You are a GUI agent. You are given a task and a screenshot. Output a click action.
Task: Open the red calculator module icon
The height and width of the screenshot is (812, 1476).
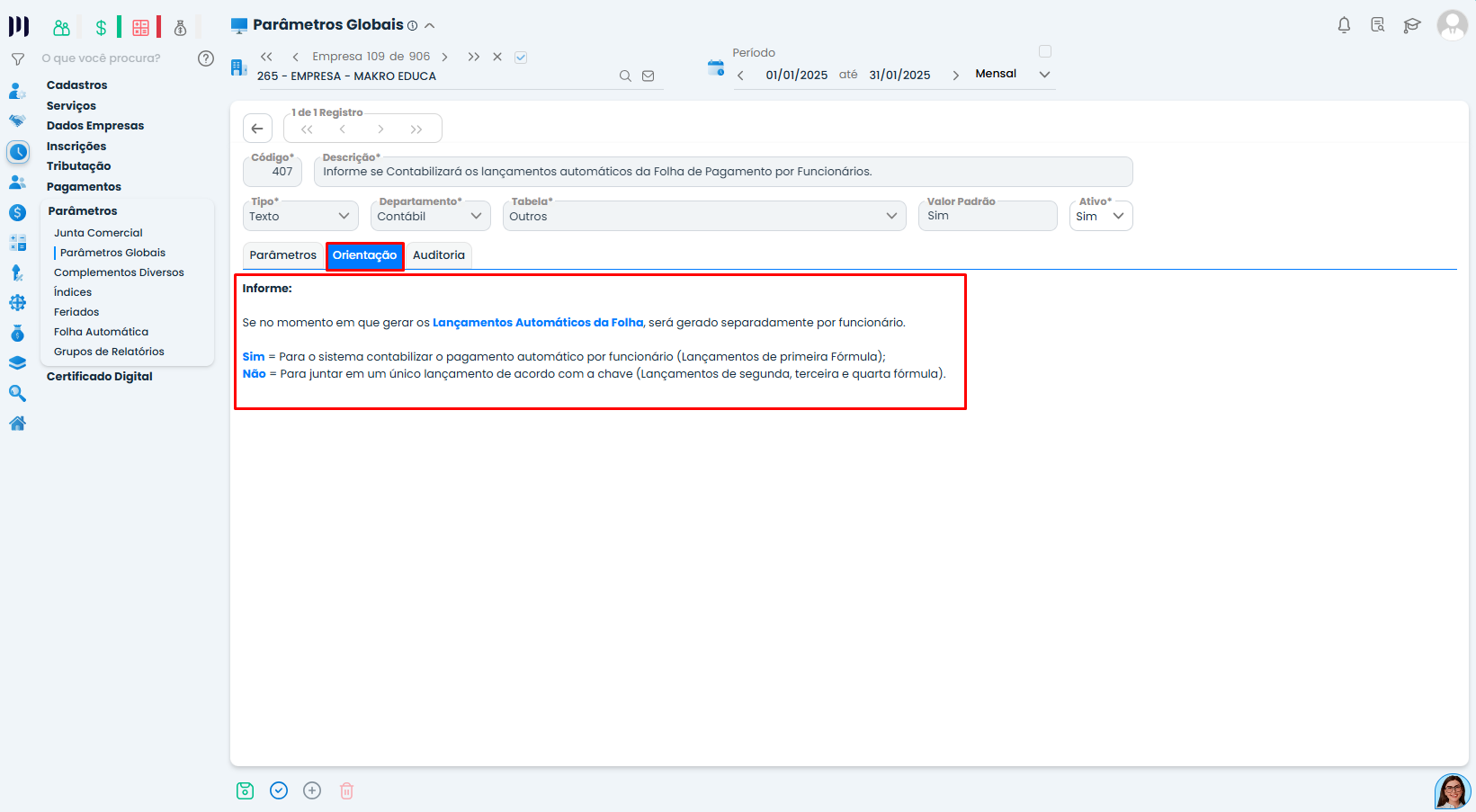140,28
